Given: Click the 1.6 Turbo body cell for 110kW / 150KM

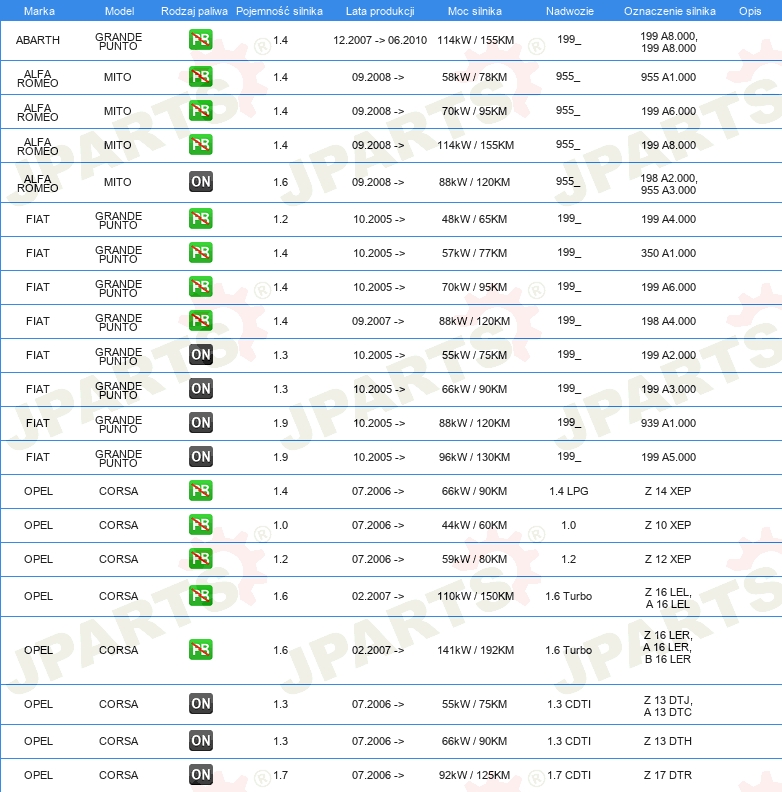Looking at the screenshot, I should point(568,596).
